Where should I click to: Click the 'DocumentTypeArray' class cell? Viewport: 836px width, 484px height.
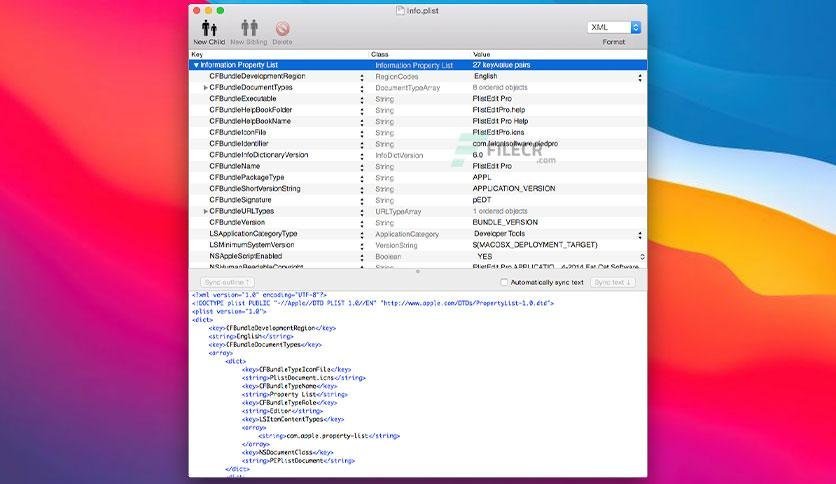(x=407, y=88)
